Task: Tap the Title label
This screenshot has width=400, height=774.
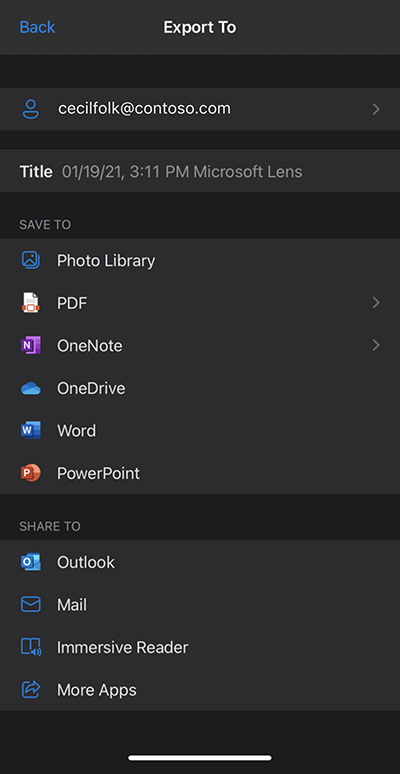Action: (36, 172)
